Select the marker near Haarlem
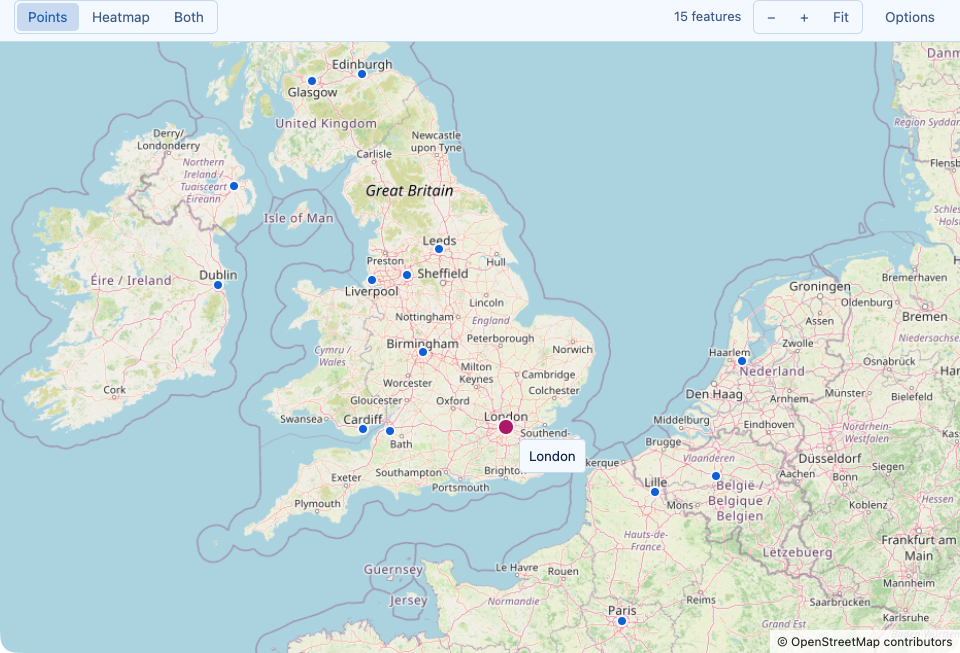The height and width of the screenshot is (653, 960). click(742, 361)
